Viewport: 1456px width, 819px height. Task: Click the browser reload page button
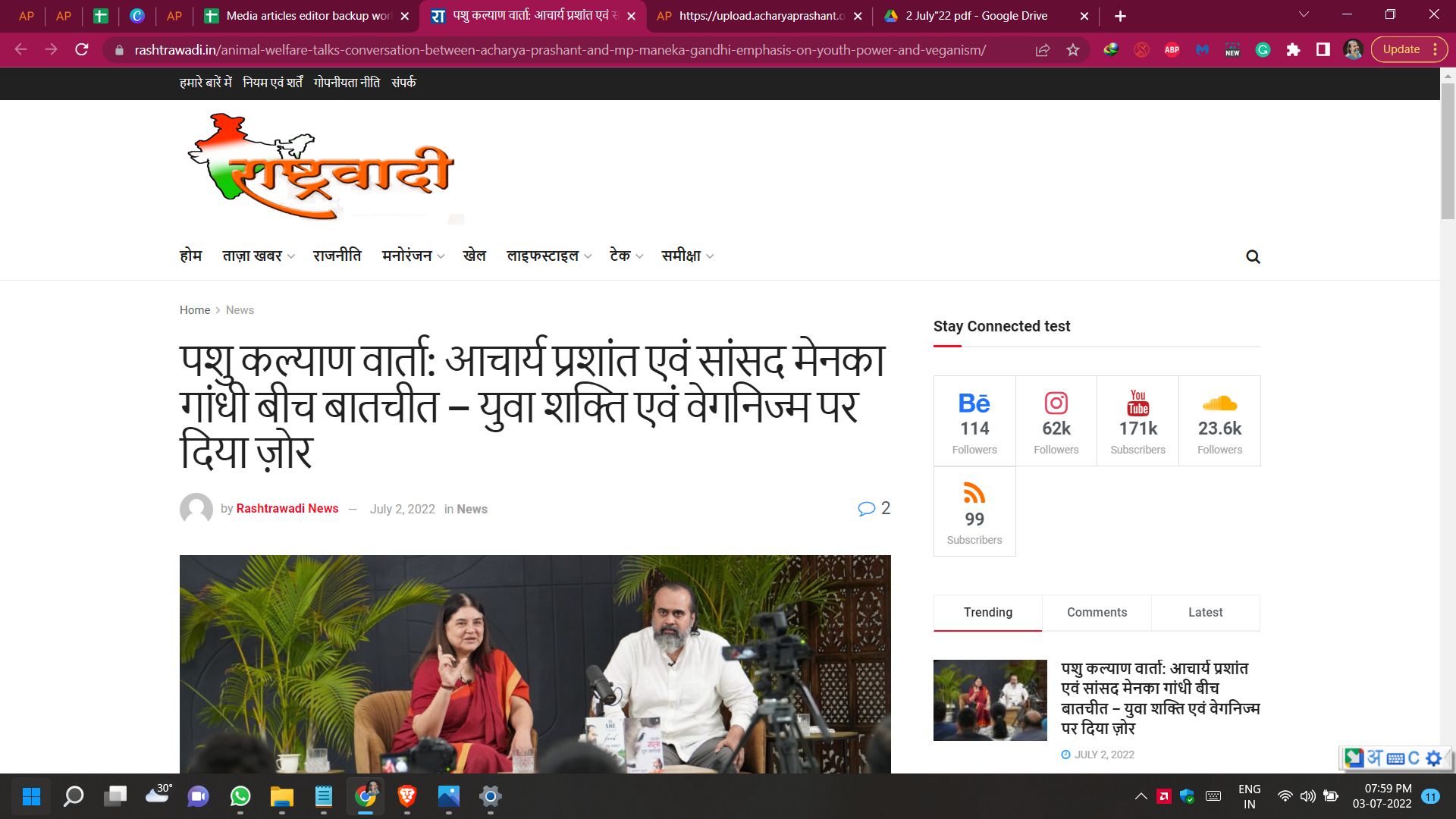[x=82, y=50]
